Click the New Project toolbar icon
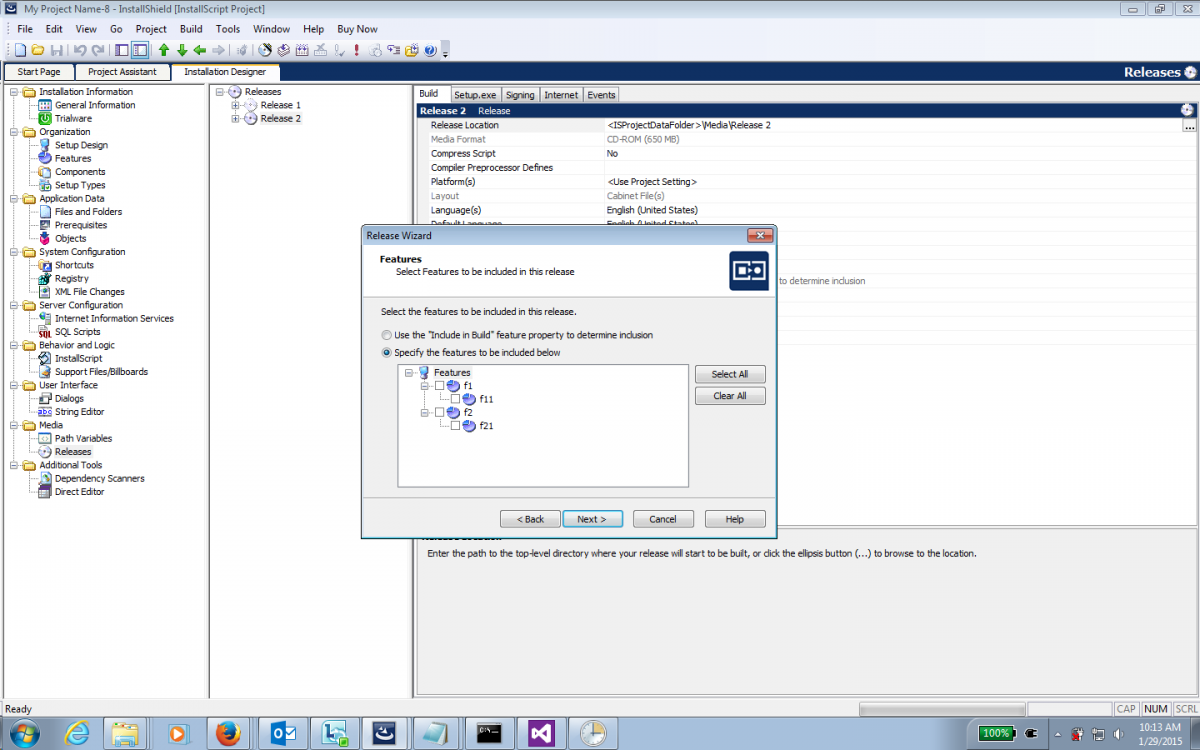The width and height of the screenshot is (1200, 750). (x=21, y=50)
